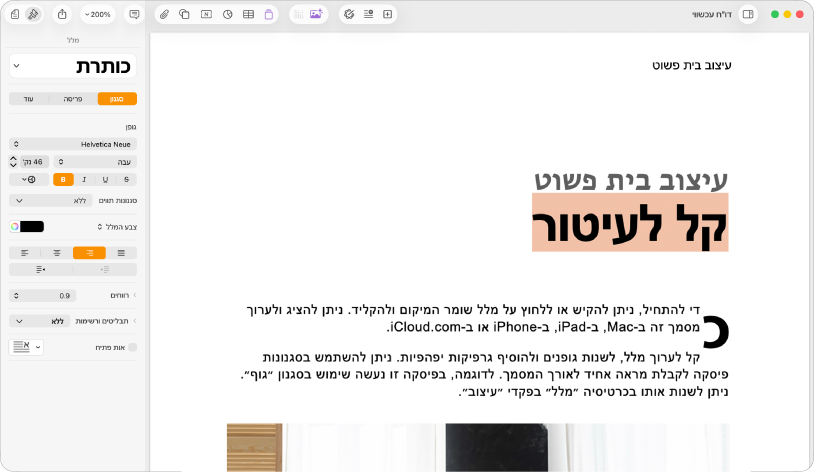Image resolution: width=814 pixels, height=473 pixels.
Task: Open the bullets ללא list style dropdown
Action: click(x=39, y=321)
